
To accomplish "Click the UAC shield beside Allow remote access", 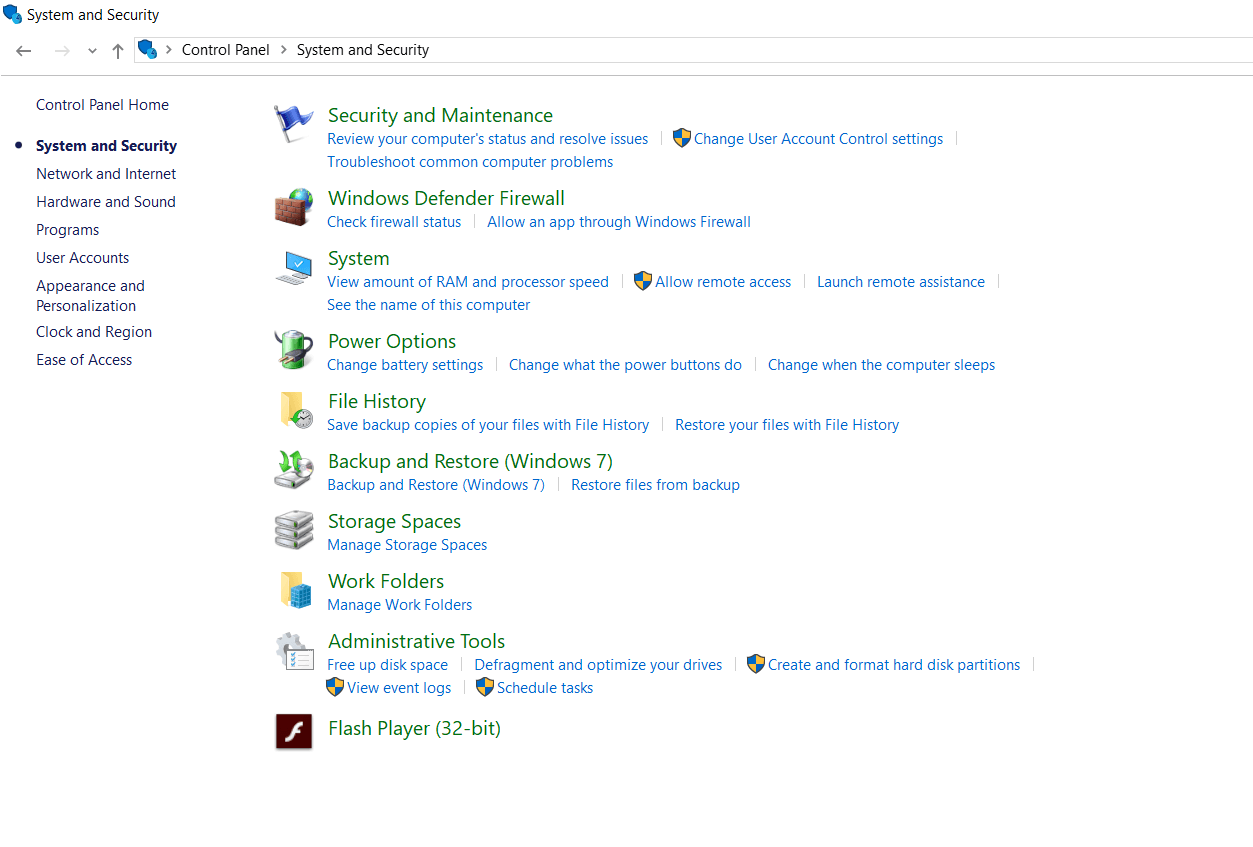I will pyautogui.click(x=642, y=281).
